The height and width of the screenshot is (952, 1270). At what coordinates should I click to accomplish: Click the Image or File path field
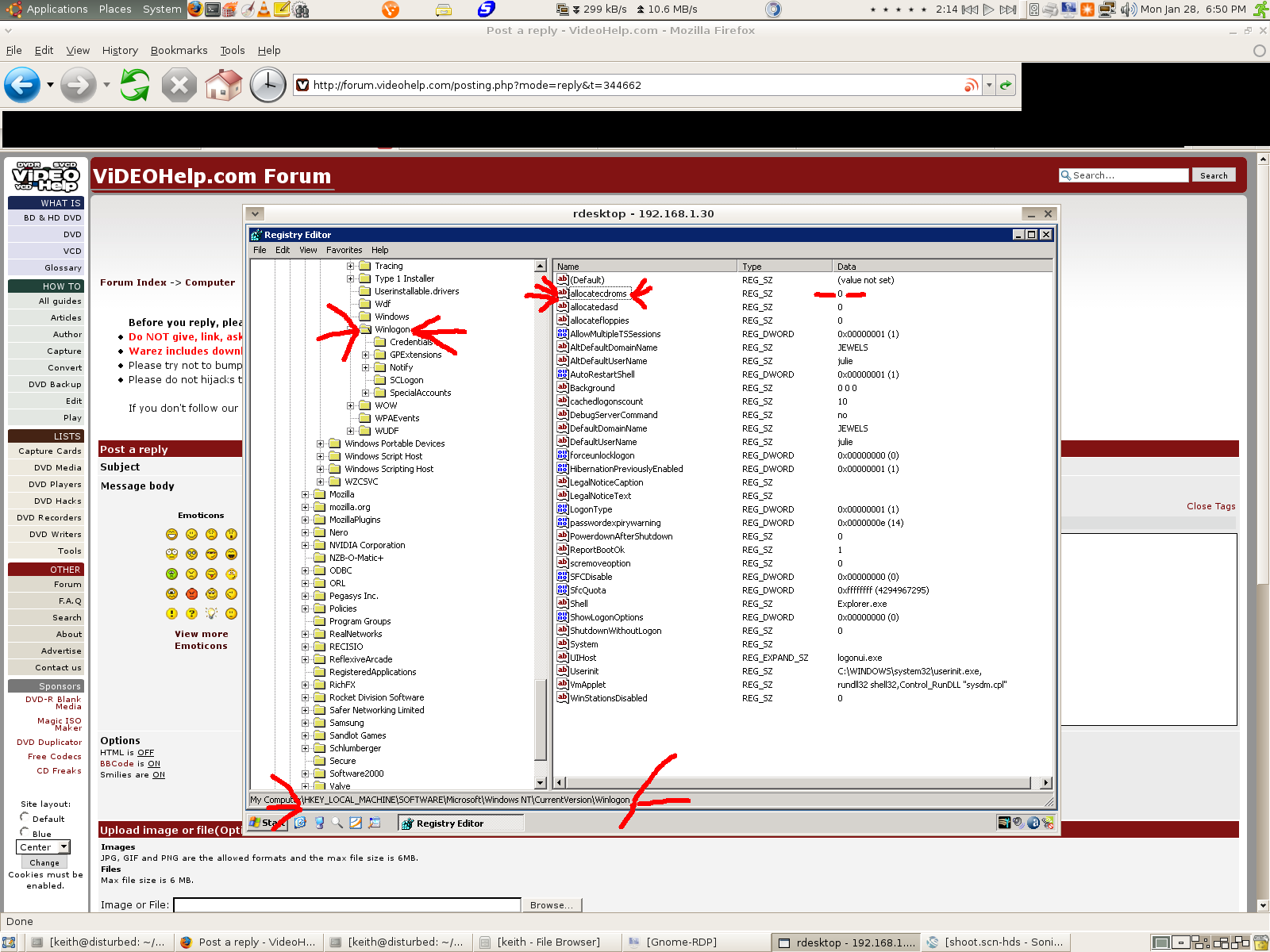pyautogui.click(x=347, y=905)
